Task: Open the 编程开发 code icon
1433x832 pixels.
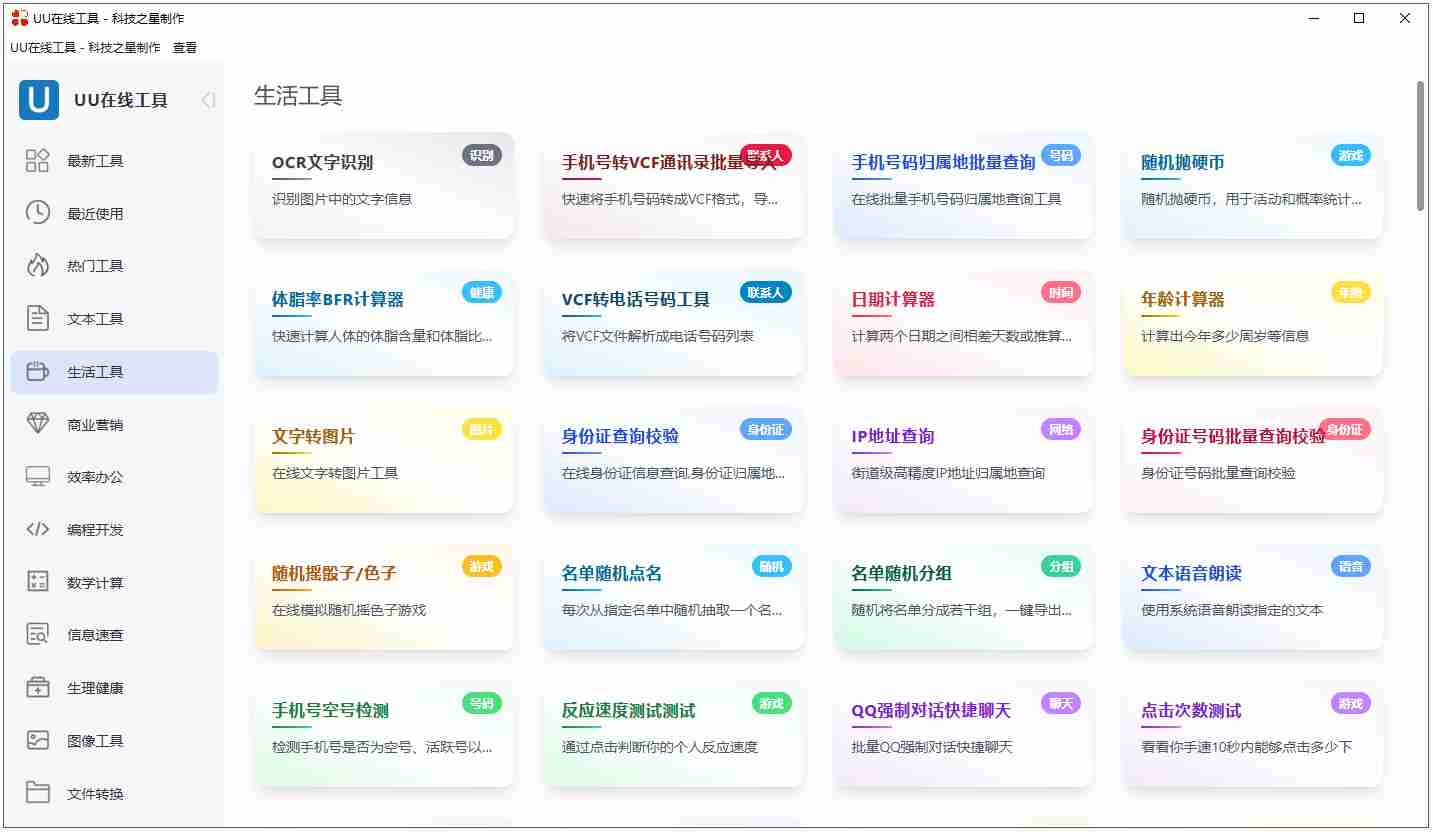Action: tap(37, 529)
